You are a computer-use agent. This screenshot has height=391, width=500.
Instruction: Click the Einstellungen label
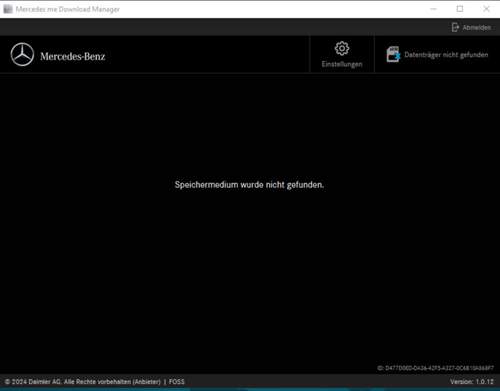[x=342, y=64]
